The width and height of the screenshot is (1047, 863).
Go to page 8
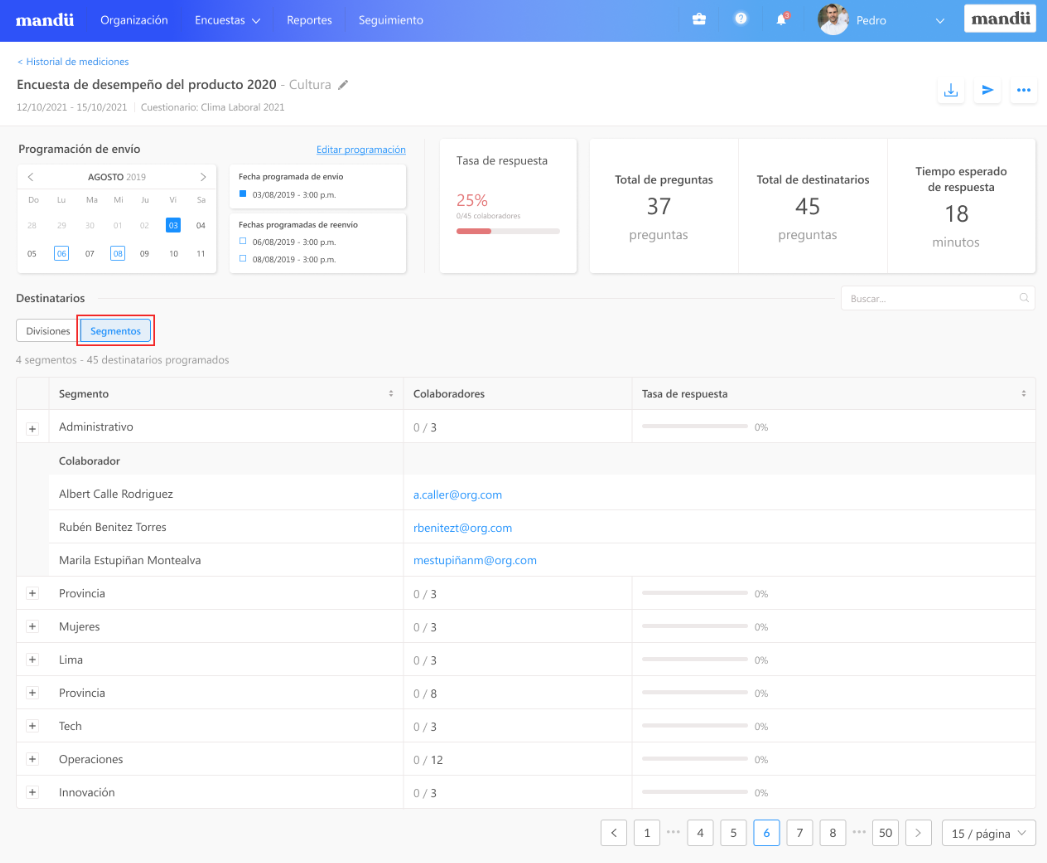[833, 833]
